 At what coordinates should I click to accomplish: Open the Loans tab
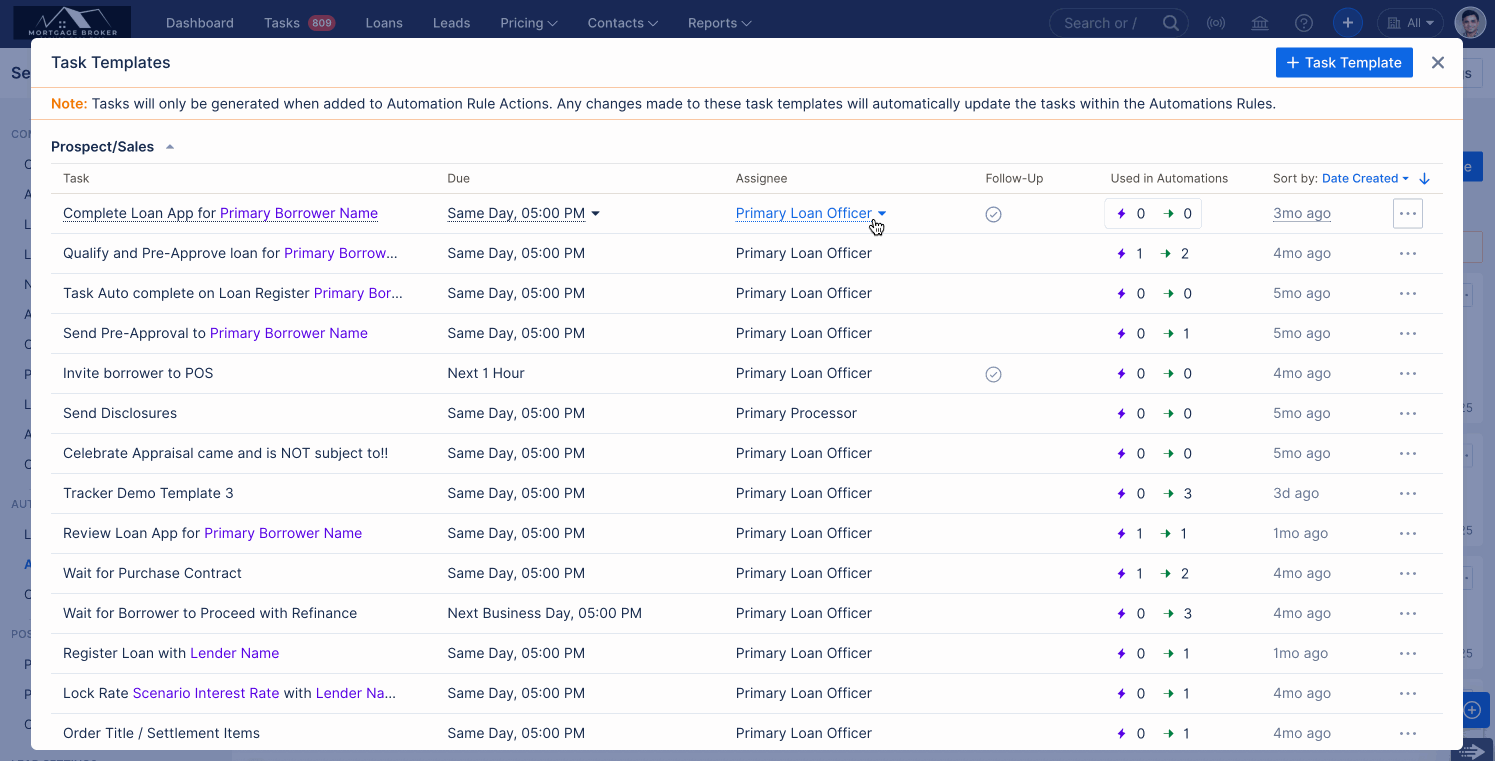point(384,23)
